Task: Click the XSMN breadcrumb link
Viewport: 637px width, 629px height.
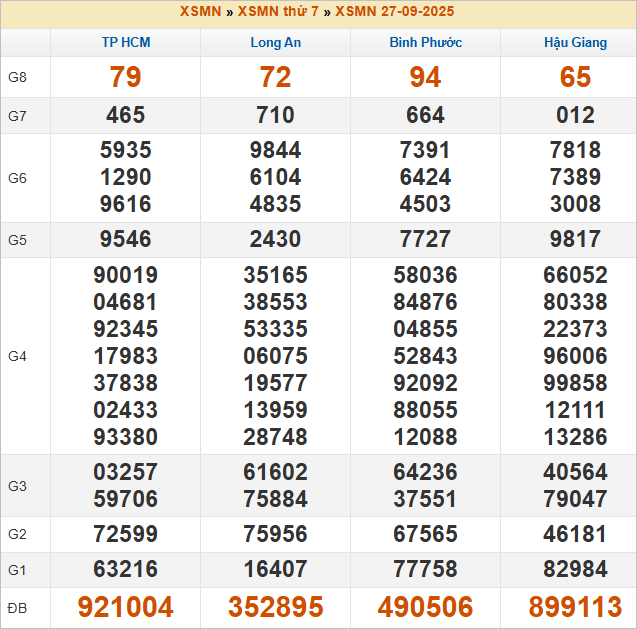Action: point(200,11)
